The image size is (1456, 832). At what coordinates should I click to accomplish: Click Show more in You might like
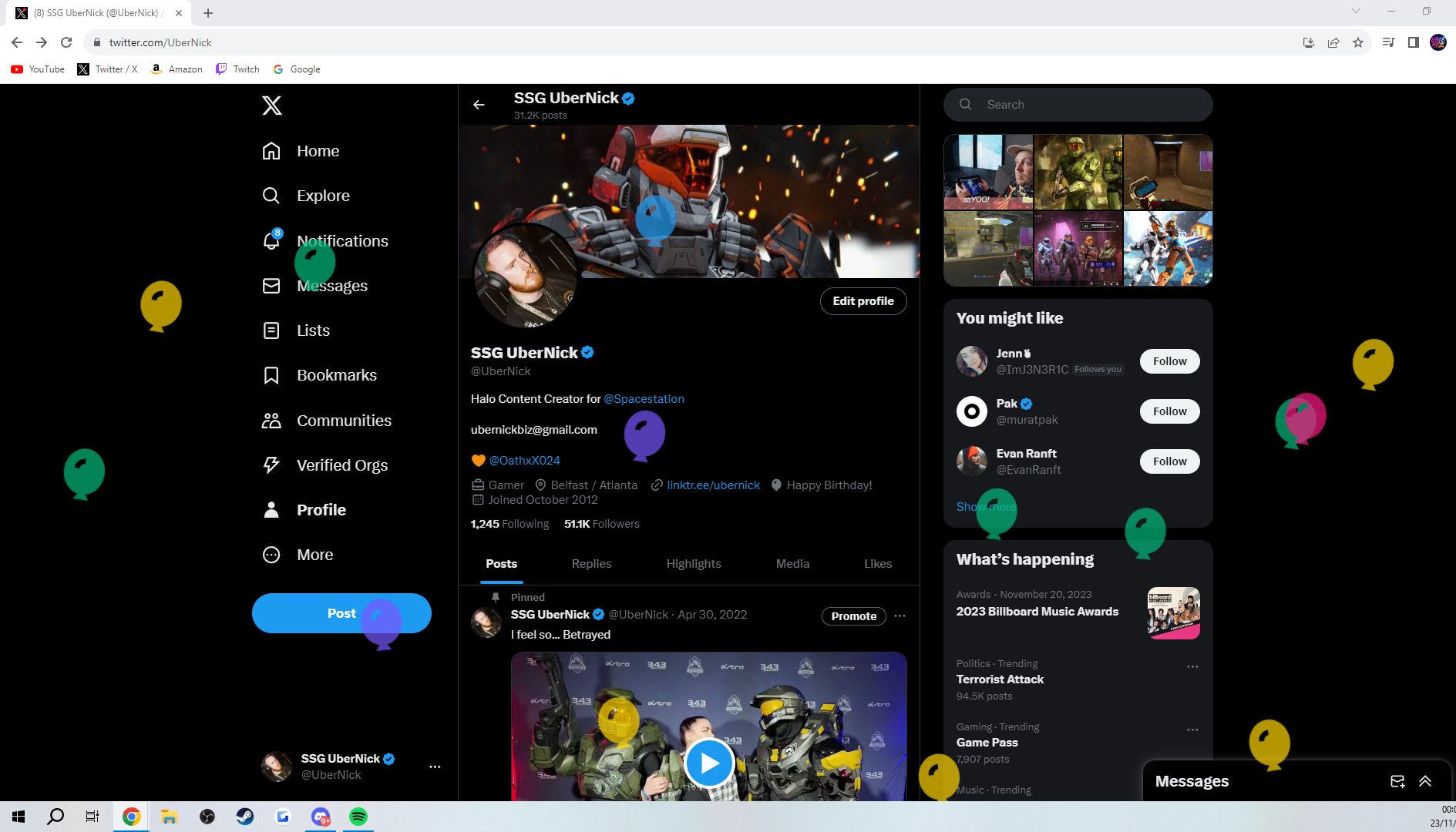pos(986,507)
